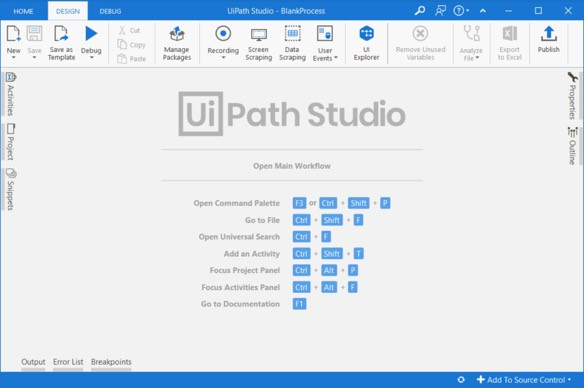Click Go to File label
The height and width of the screenshot is (388, 584).
(x=262, y=220)
